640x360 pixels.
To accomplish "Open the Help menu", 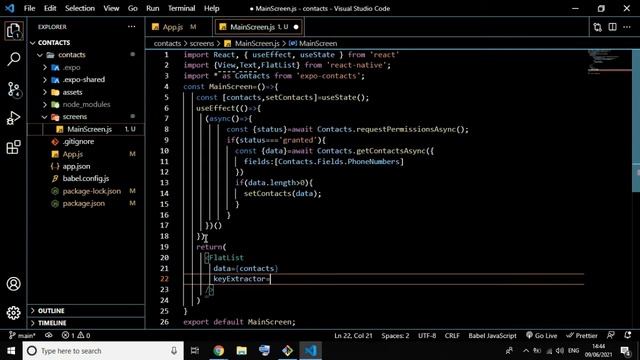I will click(211, 8).
